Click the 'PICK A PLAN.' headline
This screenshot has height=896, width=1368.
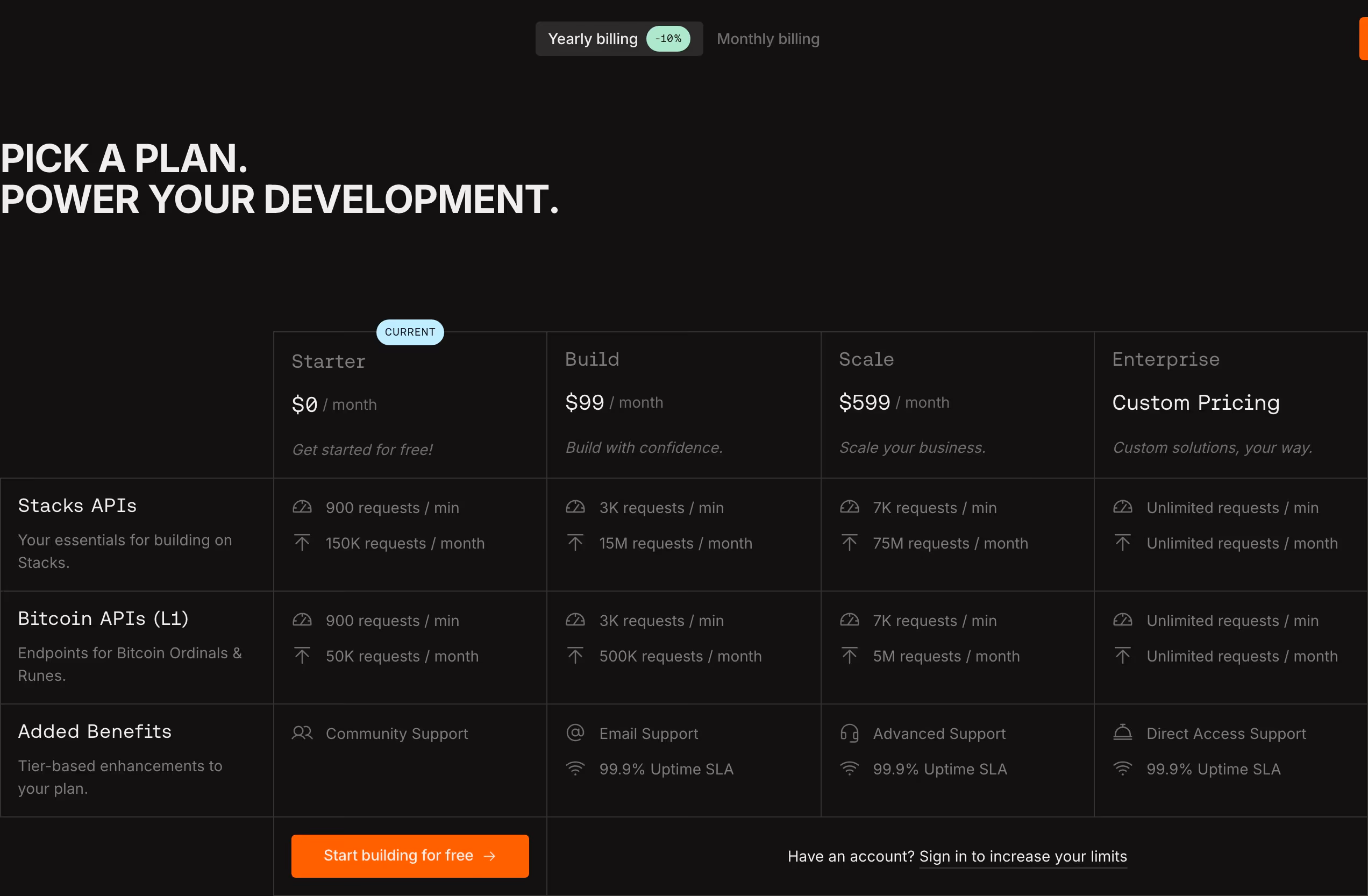pyautogui.click(x=124, y=158)
